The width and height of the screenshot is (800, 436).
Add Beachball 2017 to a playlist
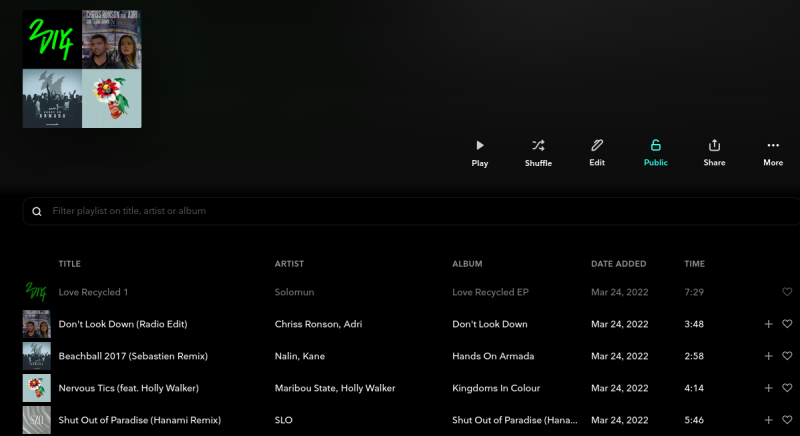click(768, 356)
